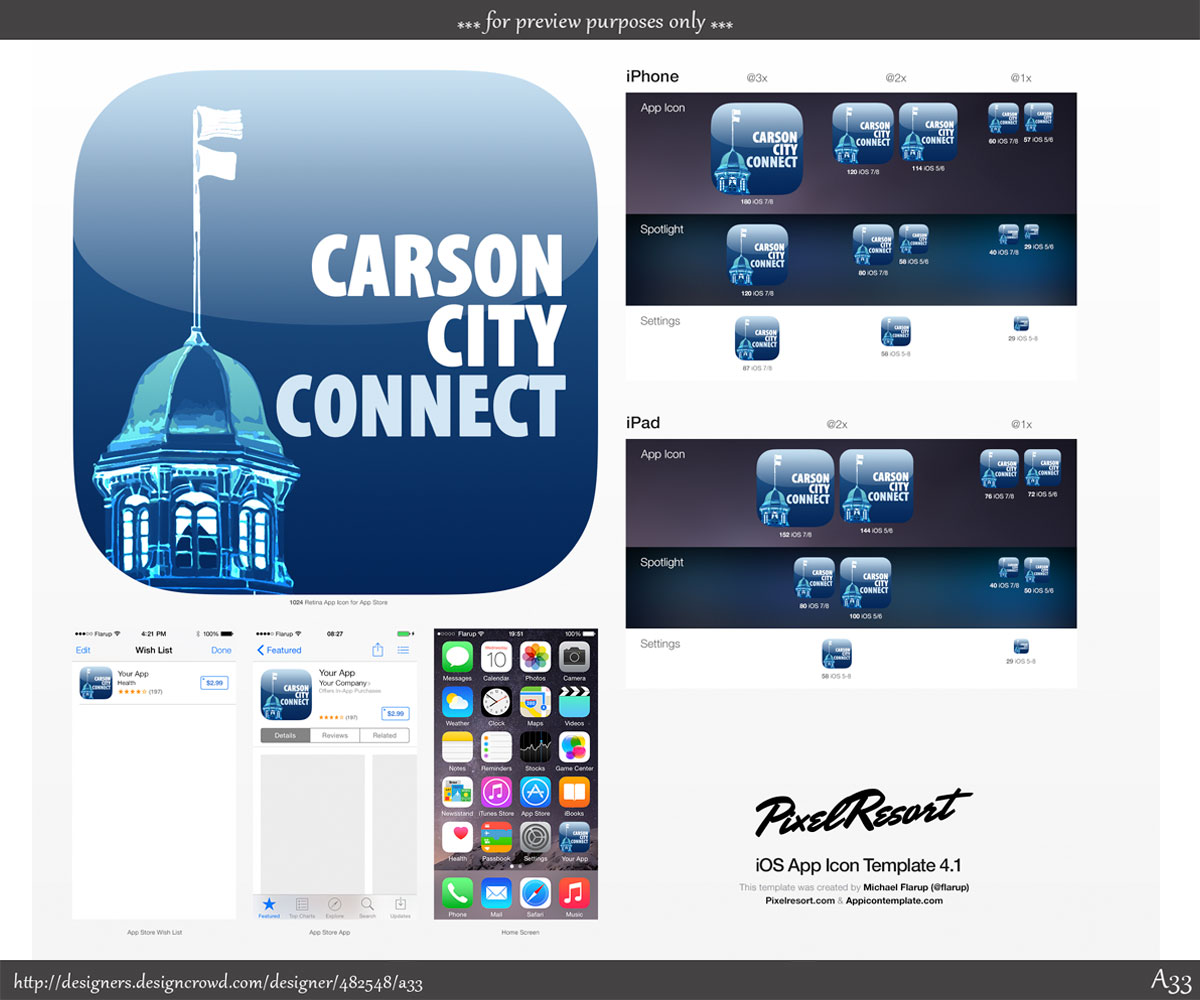Choose the iPad icon preview labeled 152 iOS 7/8
Image resolution: width=1200 pixels, height=1000 pixels.
pos(796,488)
